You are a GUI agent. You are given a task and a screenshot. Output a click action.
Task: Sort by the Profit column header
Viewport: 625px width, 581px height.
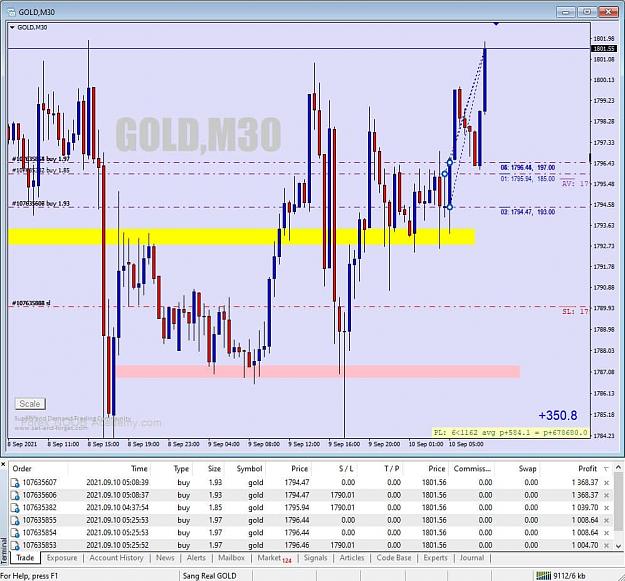pos(588,469)
